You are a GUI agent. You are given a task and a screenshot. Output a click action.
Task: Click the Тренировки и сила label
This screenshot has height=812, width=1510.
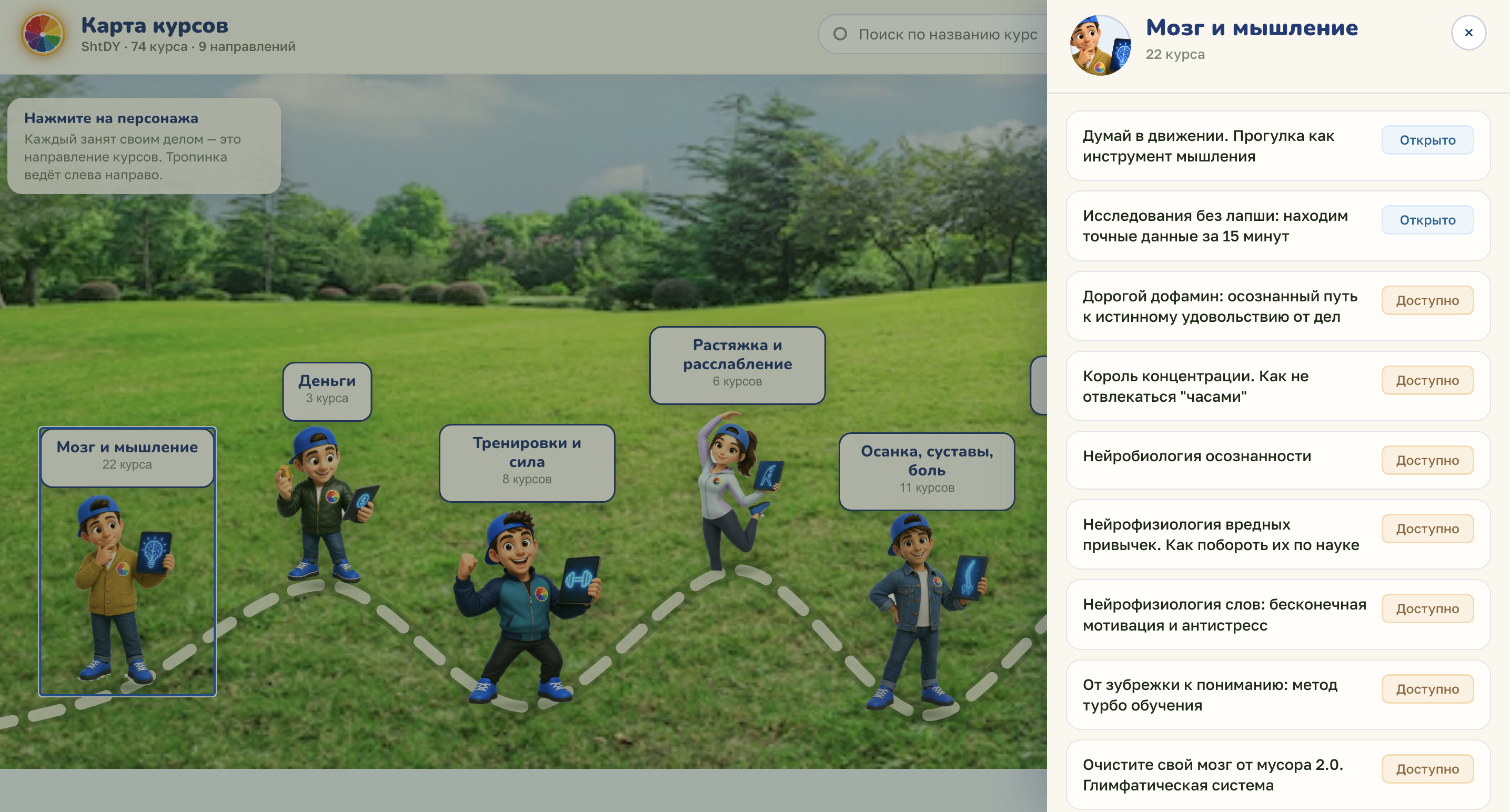point(527,463)
